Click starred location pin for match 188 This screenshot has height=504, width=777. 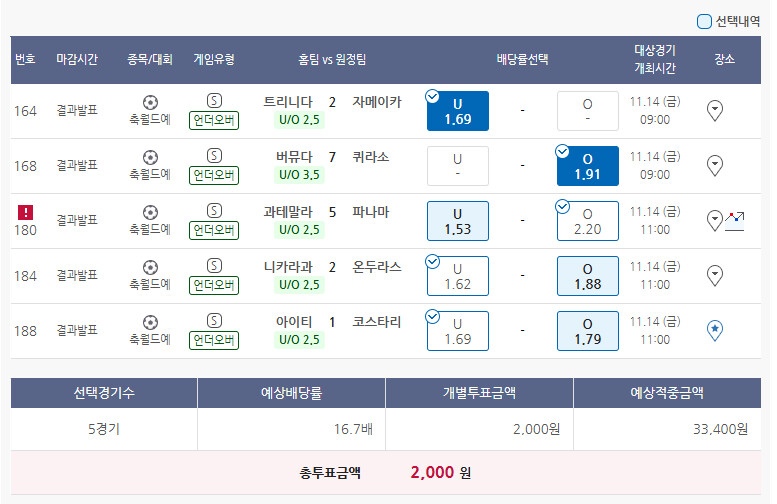pyautogui.click(x=715, y=330)
